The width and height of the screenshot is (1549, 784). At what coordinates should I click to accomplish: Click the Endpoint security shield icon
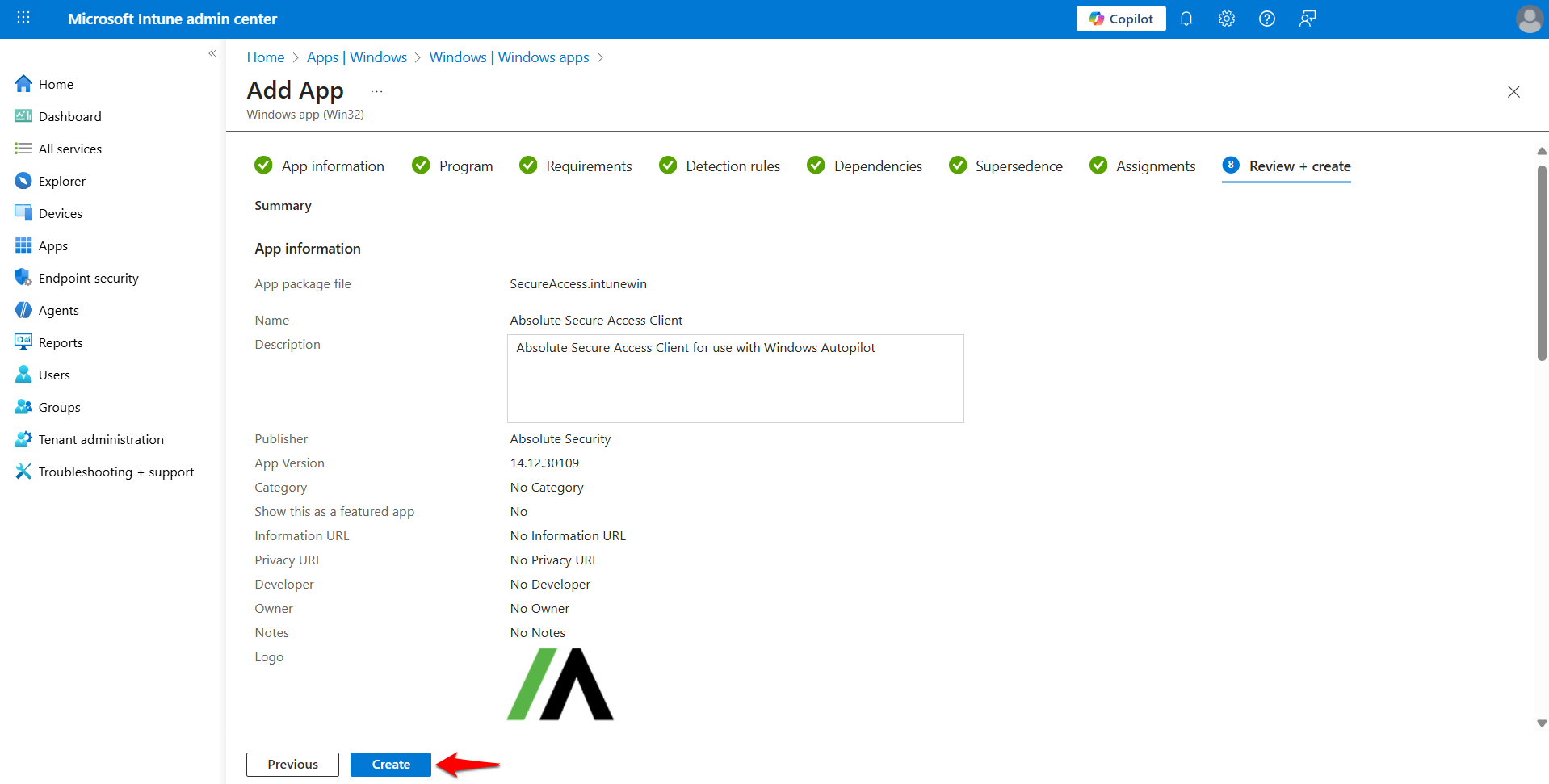(x=23, y=278)
